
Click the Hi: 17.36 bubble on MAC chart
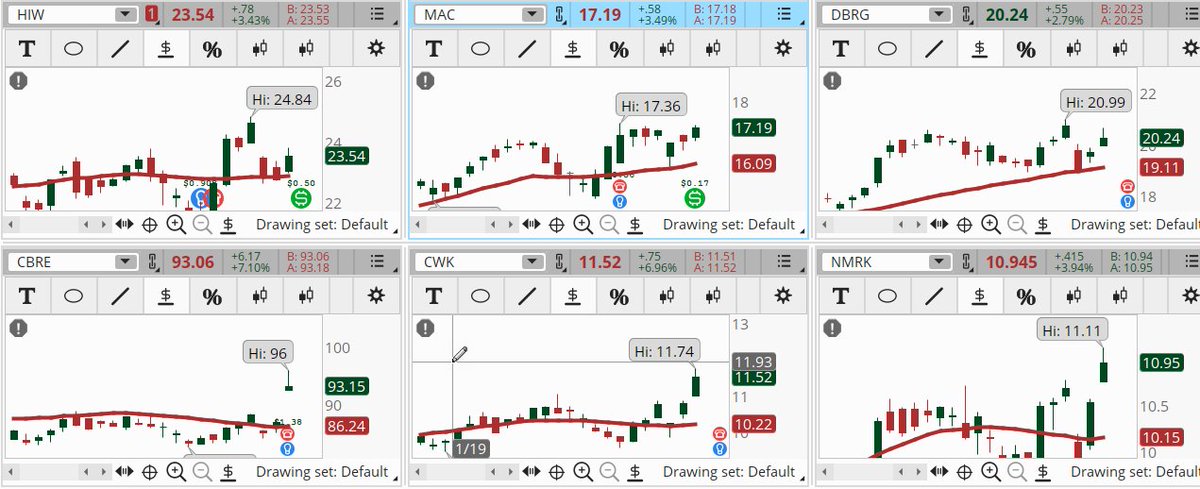(651, 105)
